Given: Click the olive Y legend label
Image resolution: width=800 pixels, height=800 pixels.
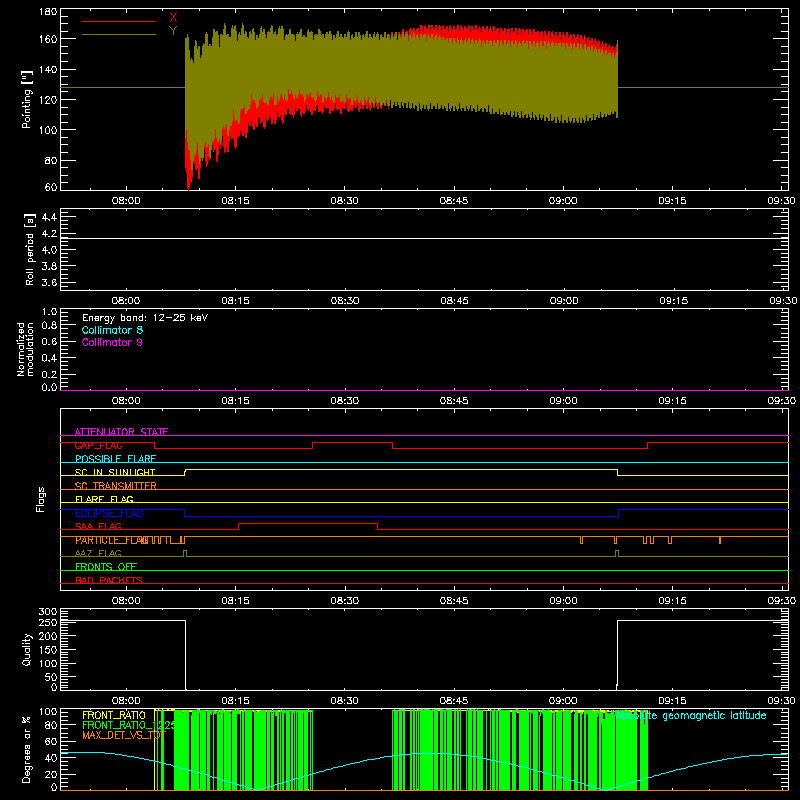Looking at the screenshot, I should 173,31.
